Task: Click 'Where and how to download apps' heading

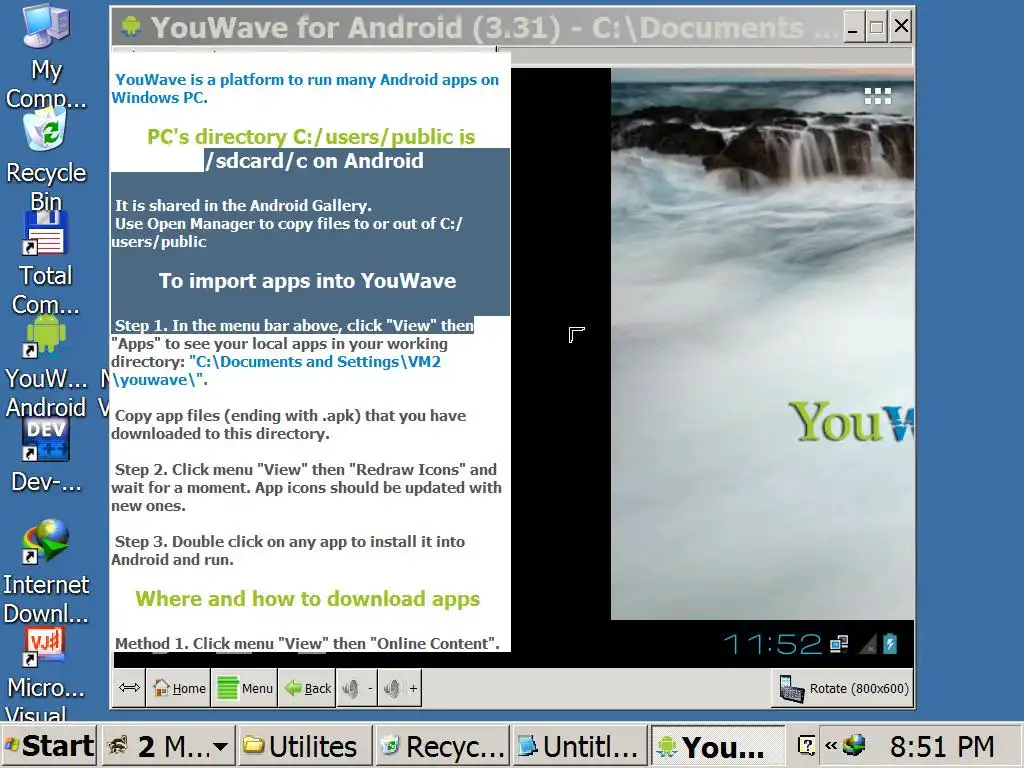Action: pos(308,599)
